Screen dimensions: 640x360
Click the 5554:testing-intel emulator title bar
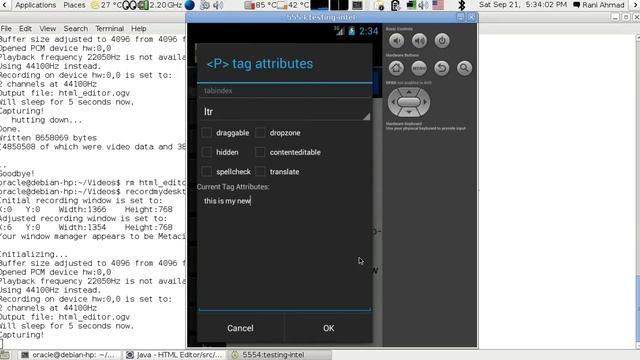[321, 17]
